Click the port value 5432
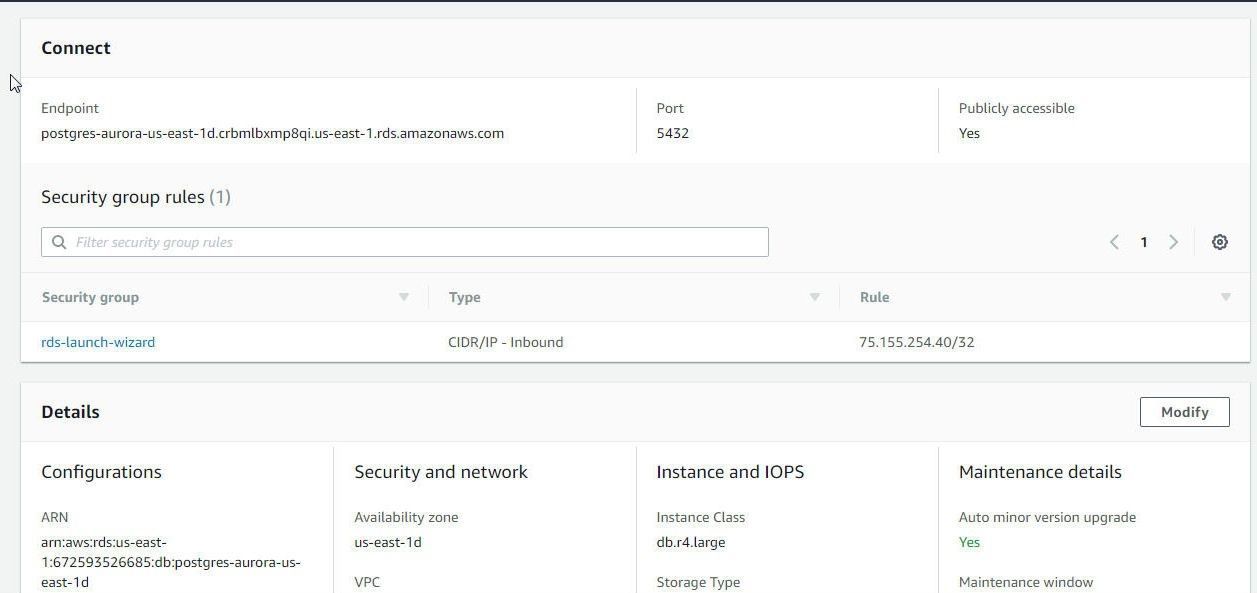 coord(673,133)
